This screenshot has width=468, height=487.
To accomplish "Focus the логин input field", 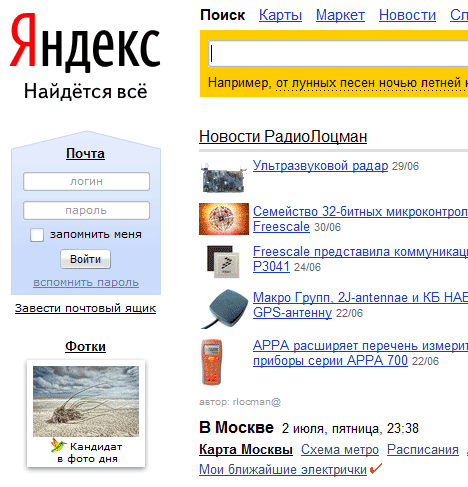I will (86, 181).
